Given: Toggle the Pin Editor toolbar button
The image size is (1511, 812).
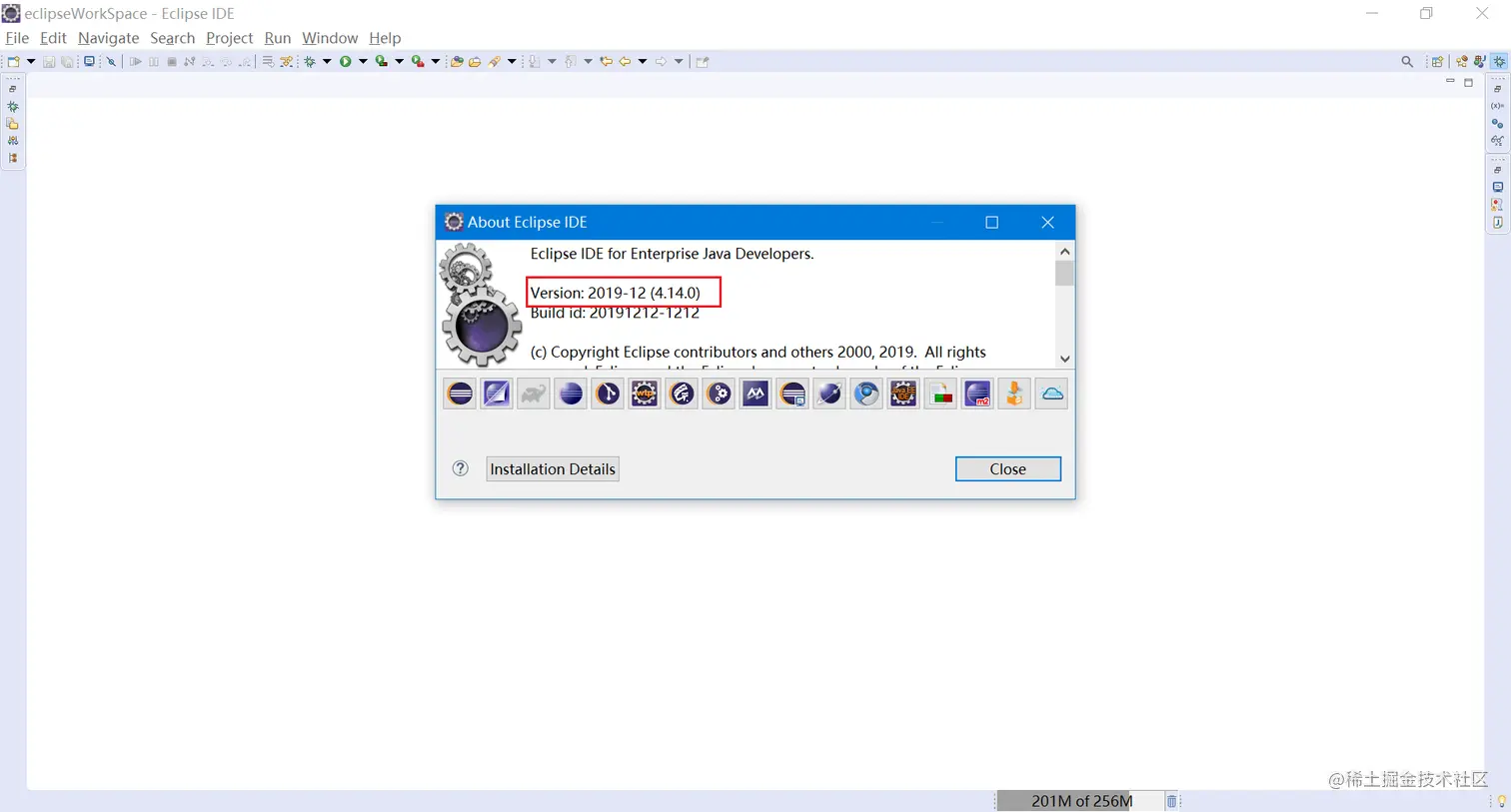Looking at the screenshot, I should (703, 61).
